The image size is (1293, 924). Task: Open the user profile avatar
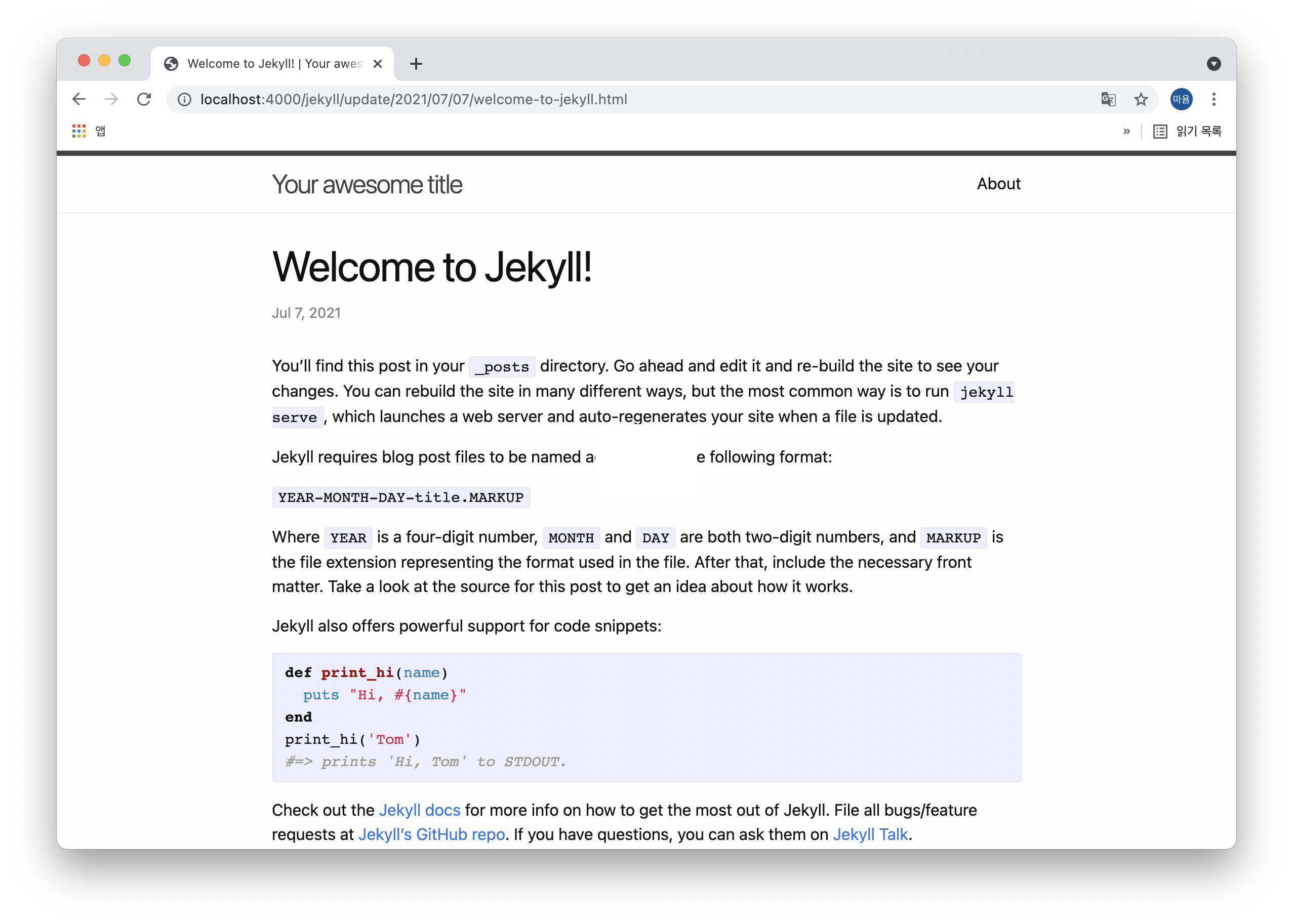pos(1181,100)
